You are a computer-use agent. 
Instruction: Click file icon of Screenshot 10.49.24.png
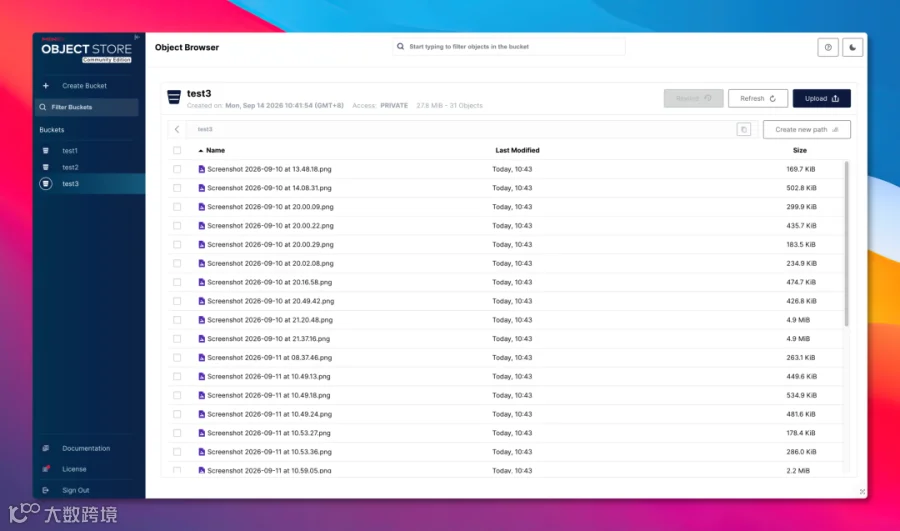(x=201, y=414)
